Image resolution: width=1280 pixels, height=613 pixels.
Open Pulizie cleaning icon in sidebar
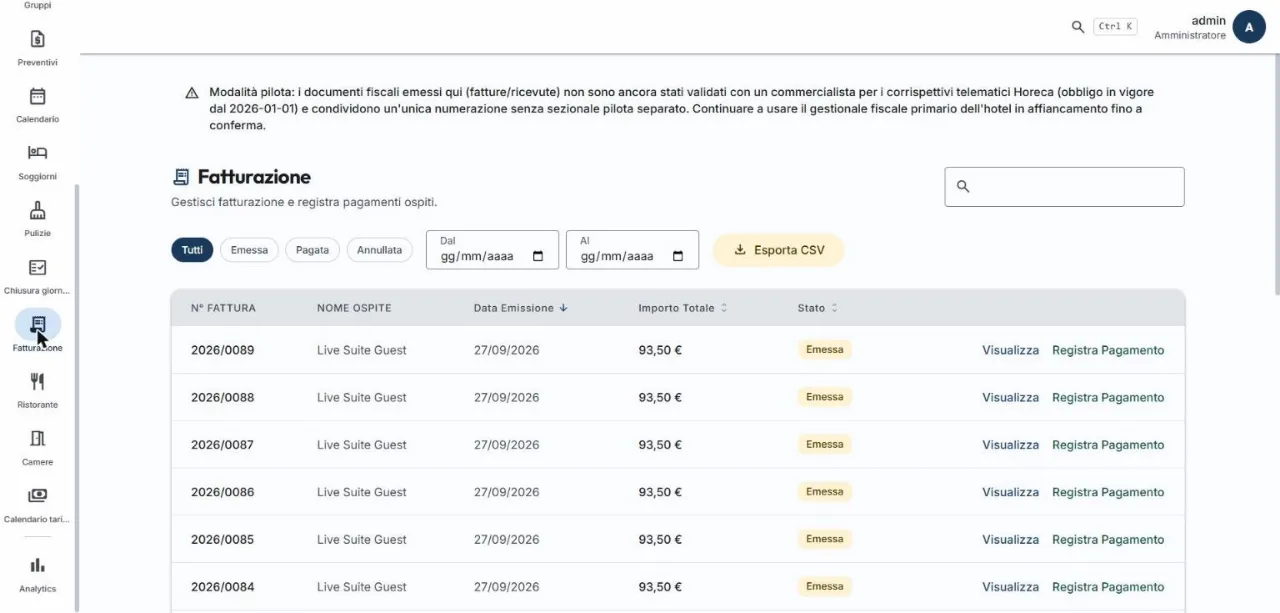click(37, 210)
